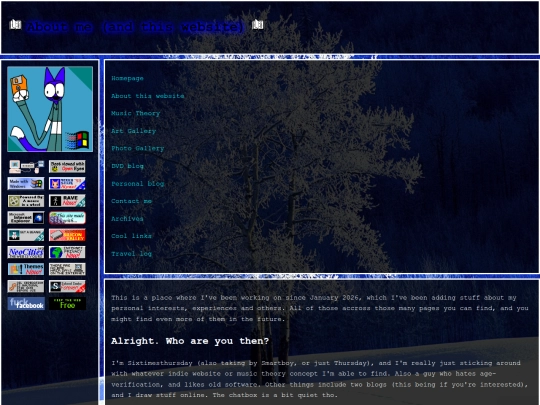Visit the Art Gallery link
The height and width of the screenshot is (405, 540).
[x=134, y=131]
